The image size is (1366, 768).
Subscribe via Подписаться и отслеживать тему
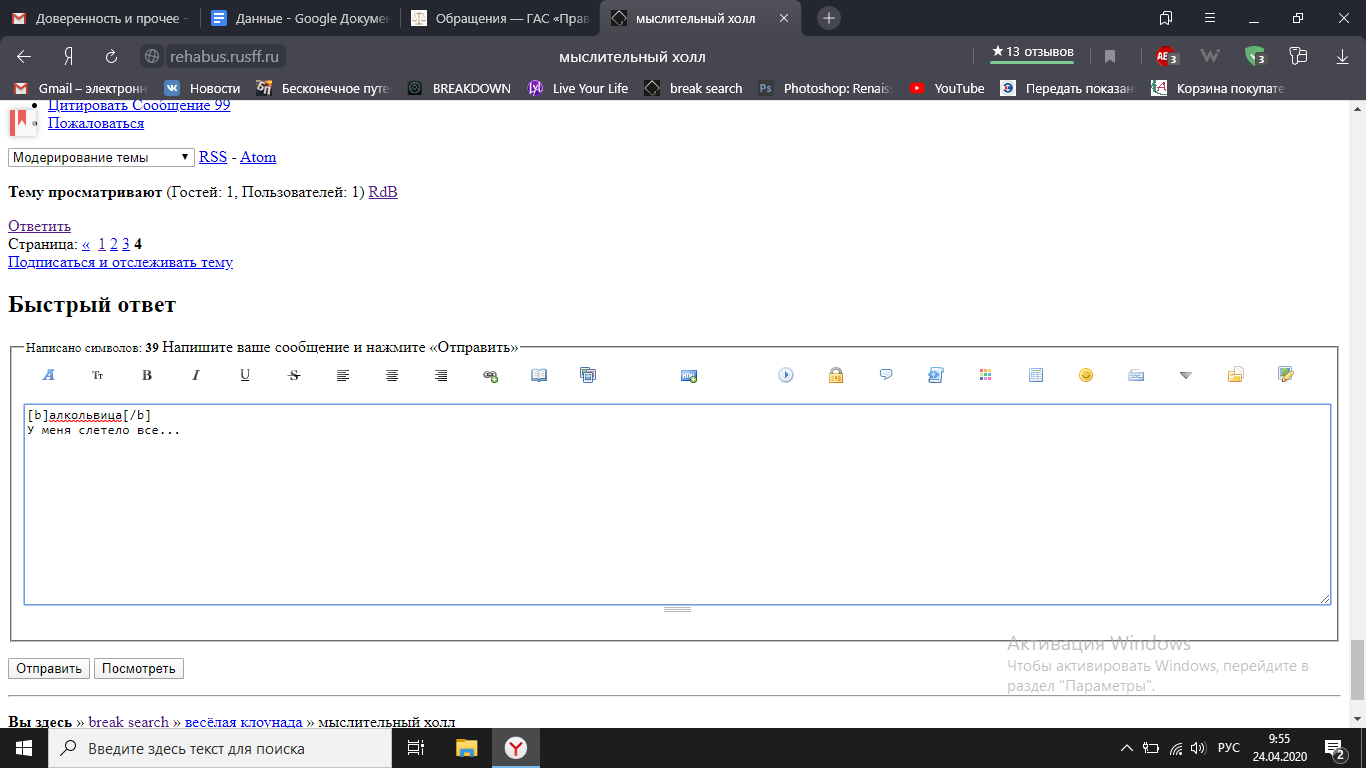120,262
